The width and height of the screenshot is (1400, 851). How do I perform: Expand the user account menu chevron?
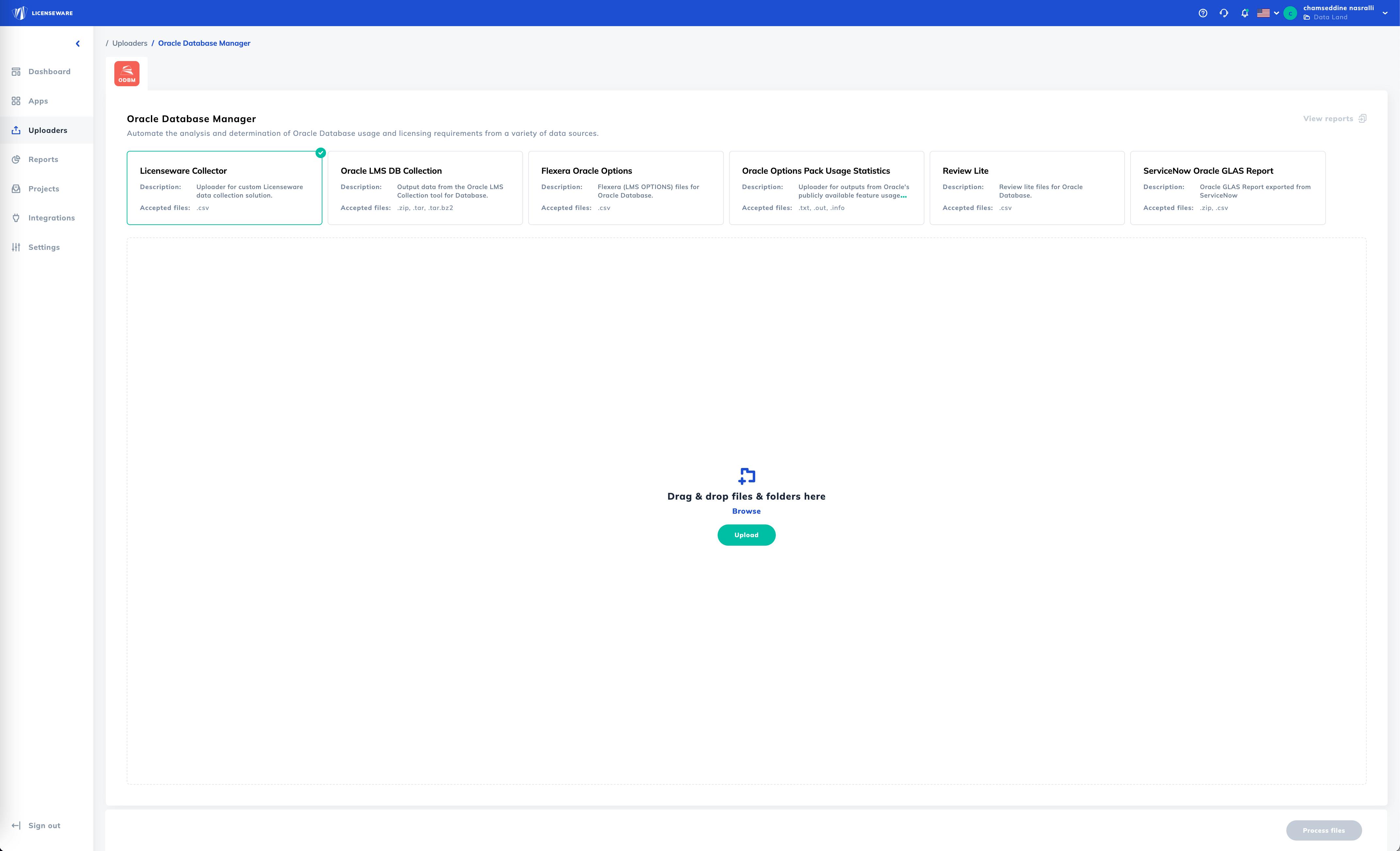tap(1385, 13)
